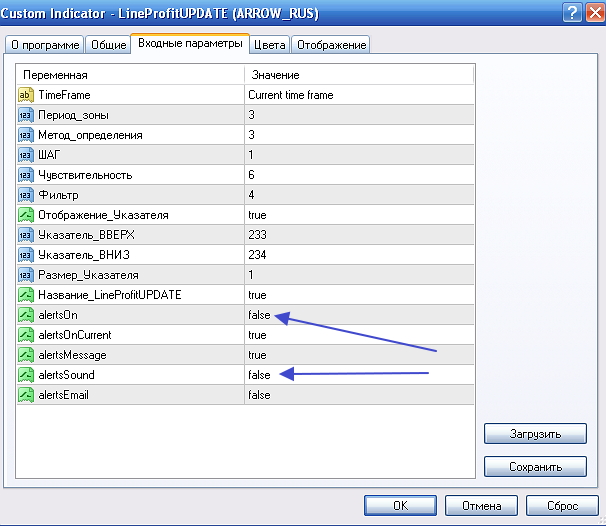
Task: Select the ШАГ value cell
Action: click(x=359, y=155)
